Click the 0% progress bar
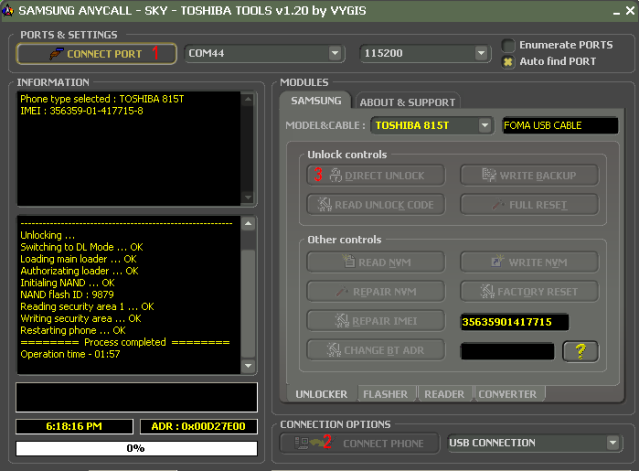The height and width of the screenshot is (471, 639). click(x=137, y=448)
